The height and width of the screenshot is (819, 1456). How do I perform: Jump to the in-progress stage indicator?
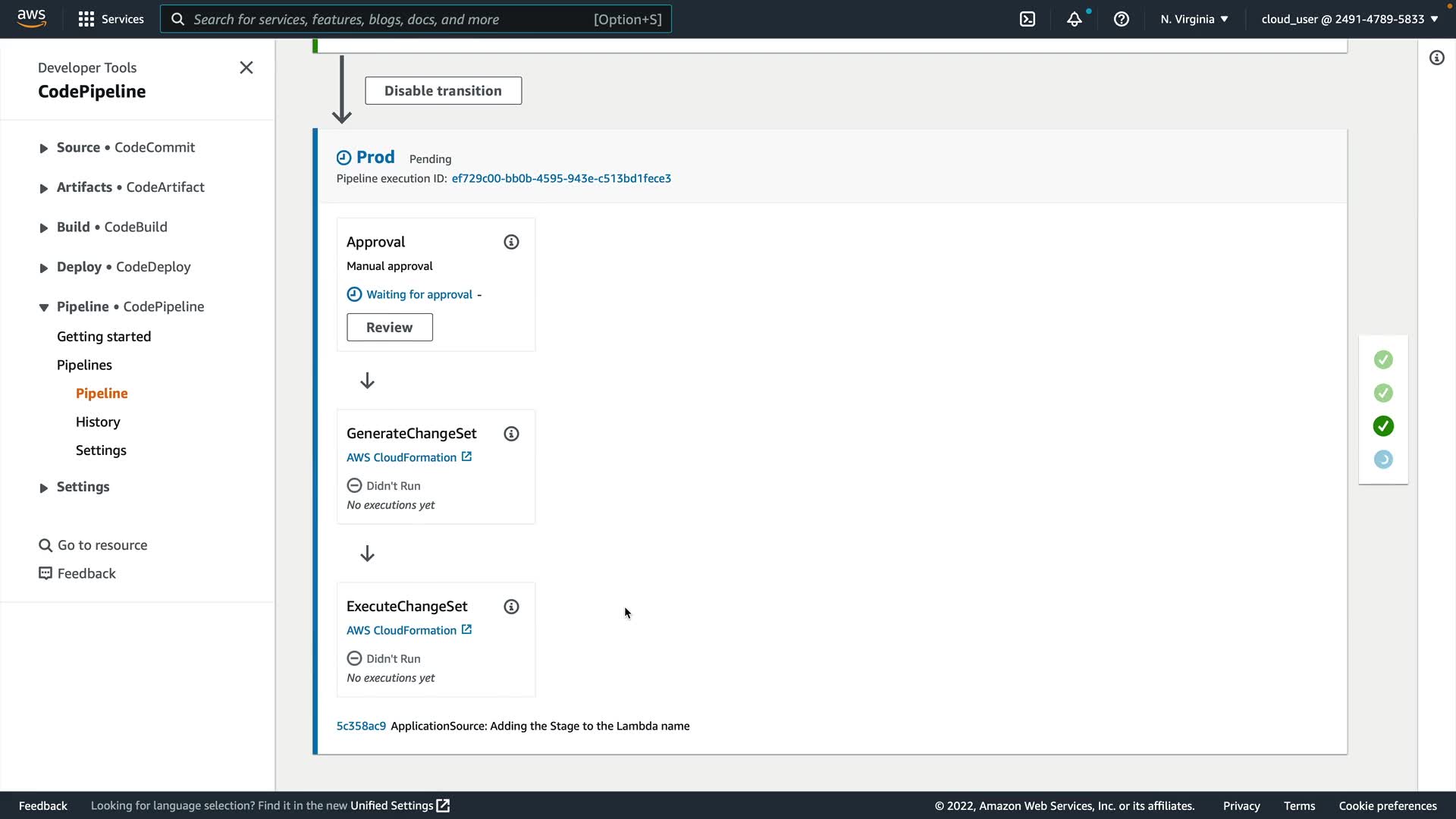(1383, 460)
